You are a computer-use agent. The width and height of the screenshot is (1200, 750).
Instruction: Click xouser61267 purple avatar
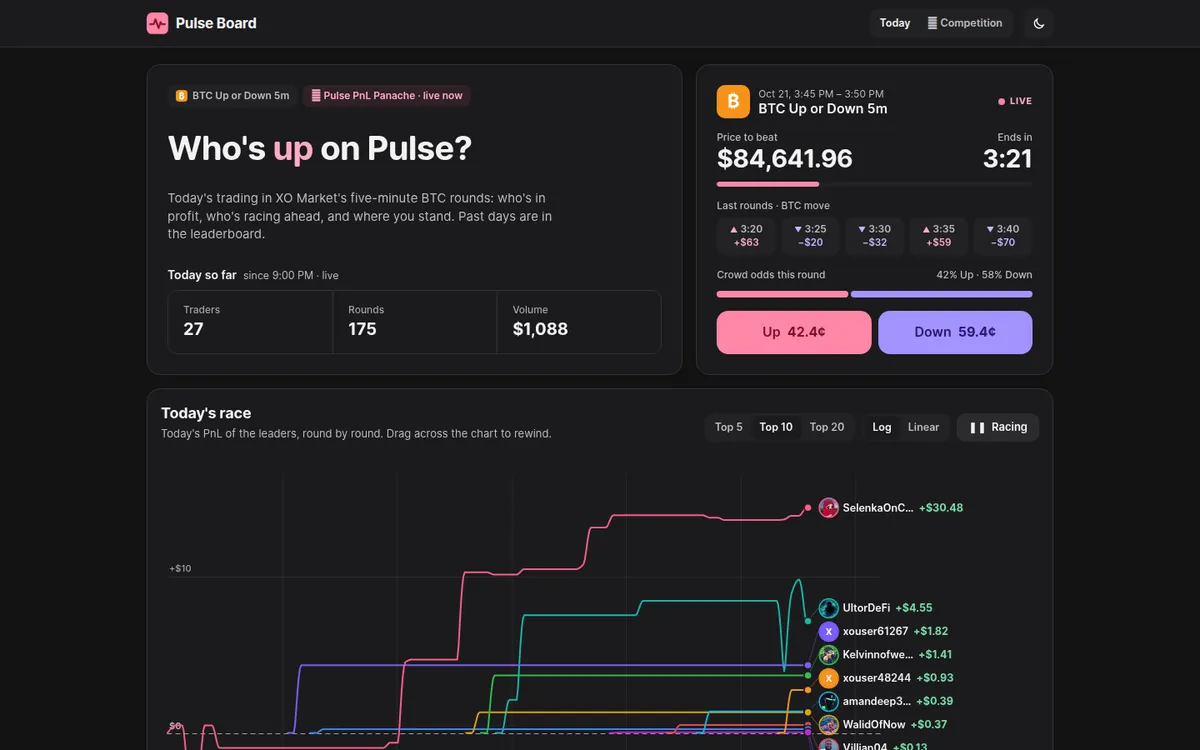(x=828, y=631)
